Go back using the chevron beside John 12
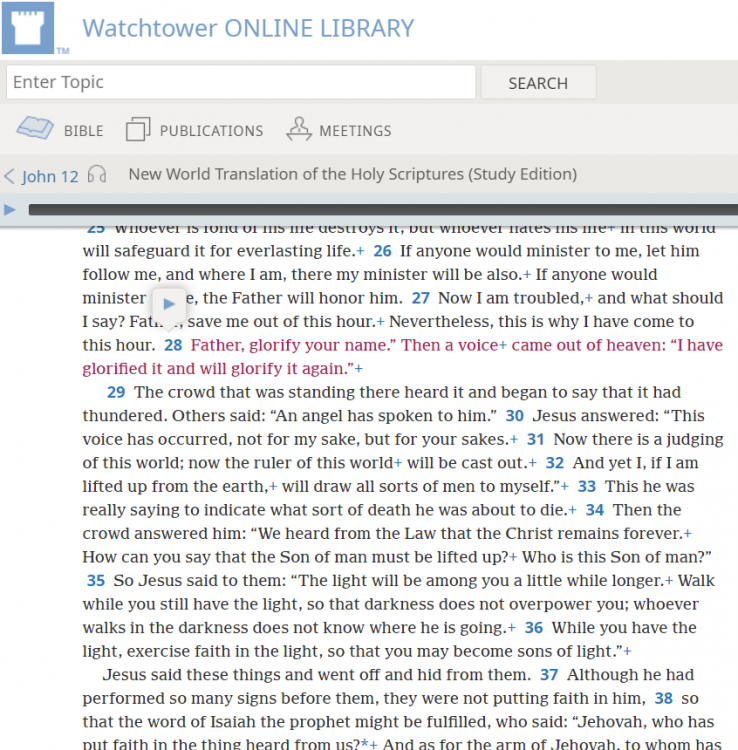Image resolution: width=738 pixels, height=750 pixels. 10,176
